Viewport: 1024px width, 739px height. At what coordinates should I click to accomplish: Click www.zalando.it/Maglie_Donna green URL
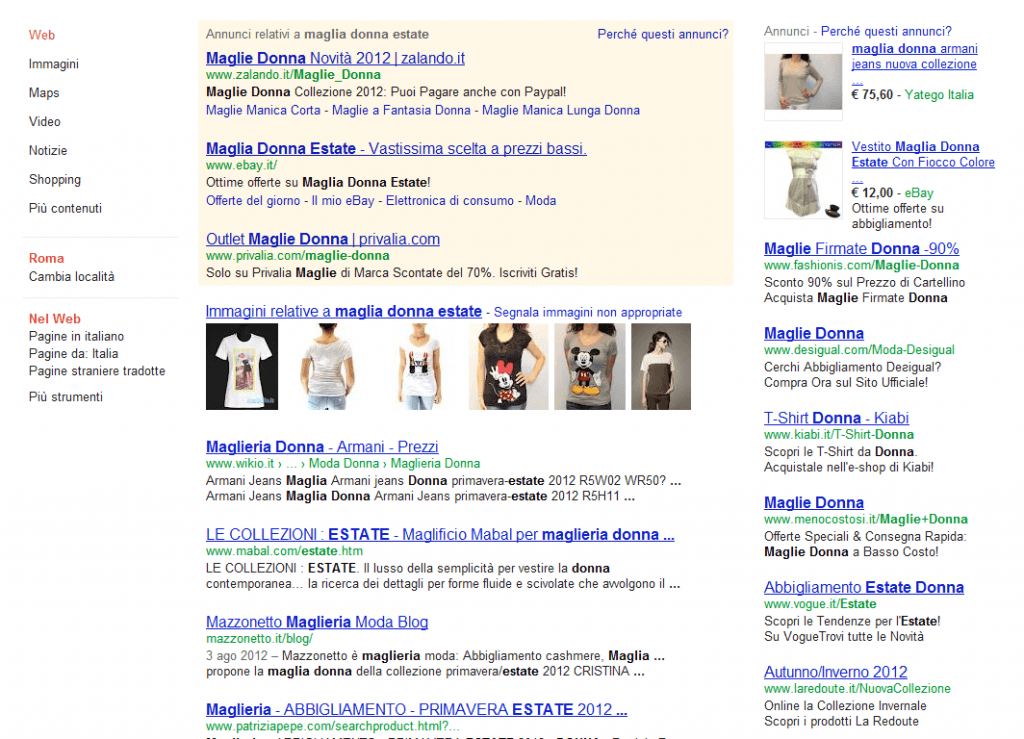coord(293,75)
